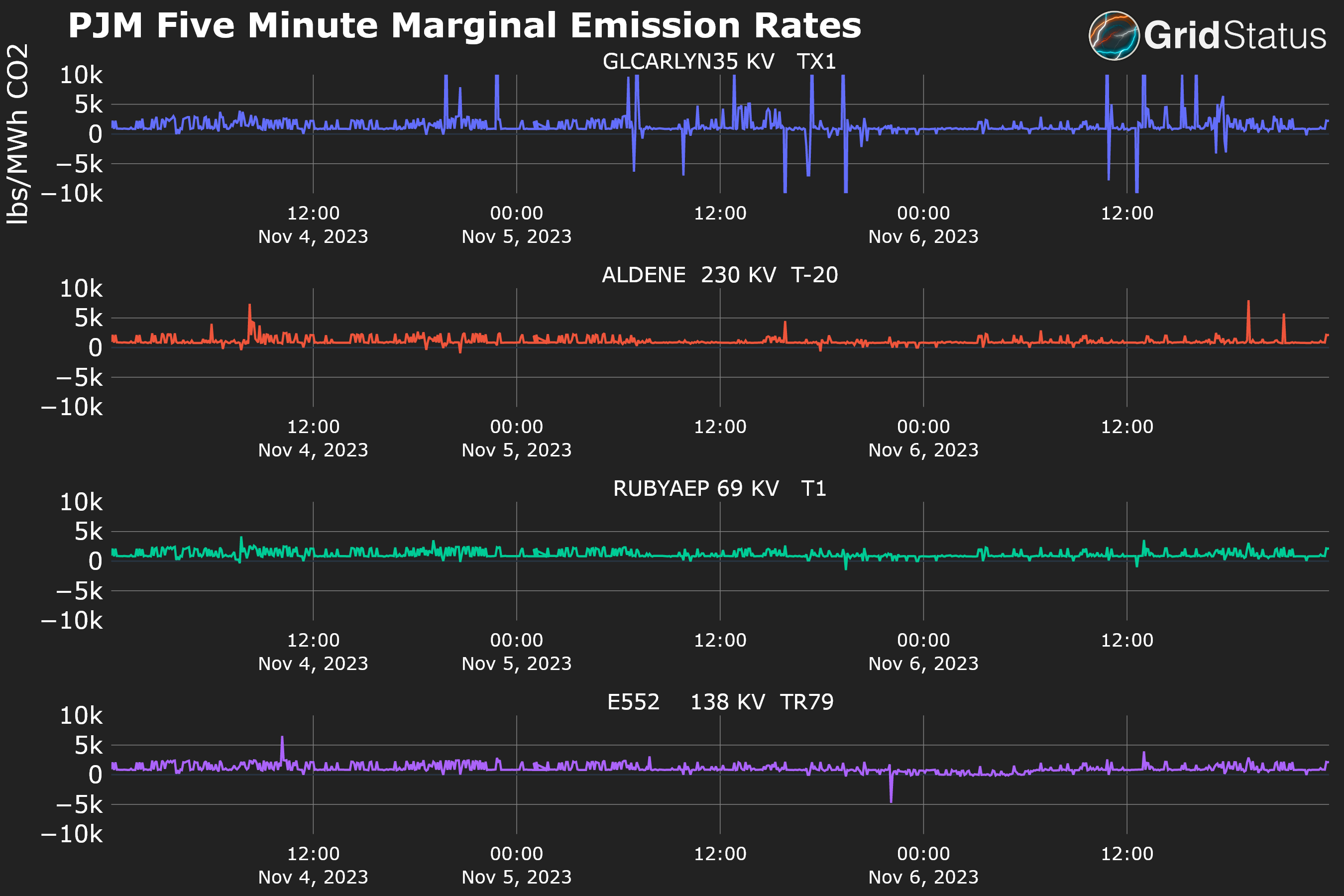Click the RUBYAEP 69 KV T1 subplot title
The width and height of the screenshot is (1344, 896).
pyautogui.click(x=719, y=489)
